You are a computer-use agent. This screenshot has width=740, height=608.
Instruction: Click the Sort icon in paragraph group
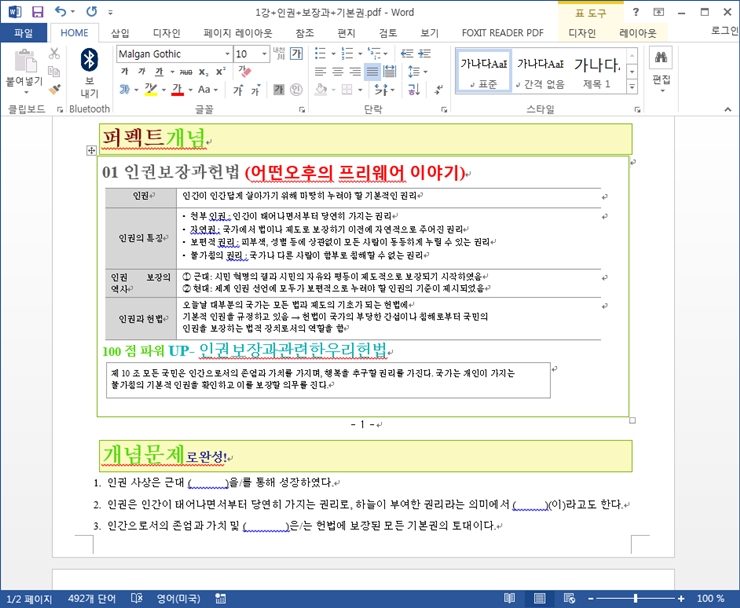[x=414, y=89]
